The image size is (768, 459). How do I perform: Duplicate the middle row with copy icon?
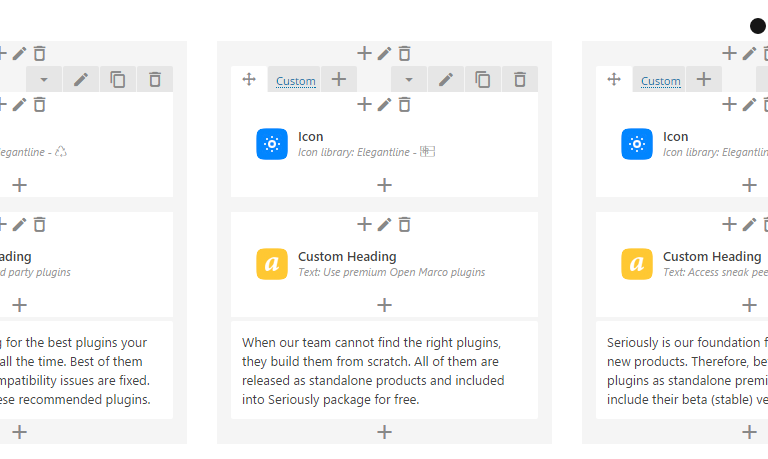482,79
